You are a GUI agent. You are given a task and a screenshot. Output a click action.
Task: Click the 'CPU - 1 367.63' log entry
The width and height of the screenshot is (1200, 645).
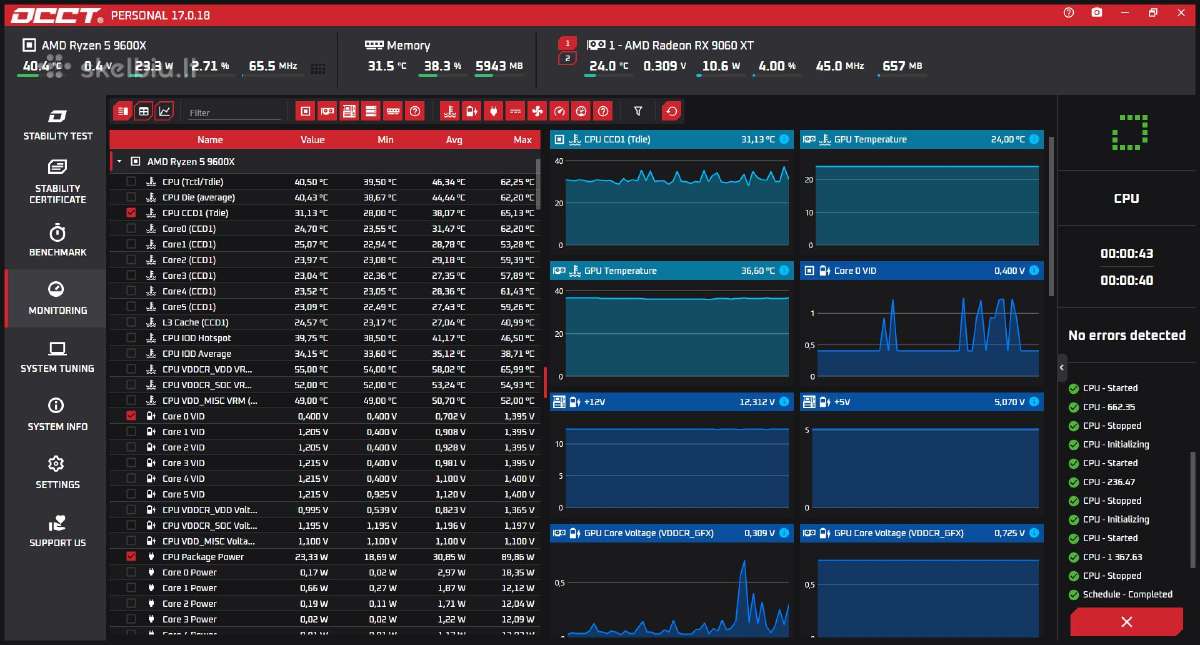(1105, 557)
